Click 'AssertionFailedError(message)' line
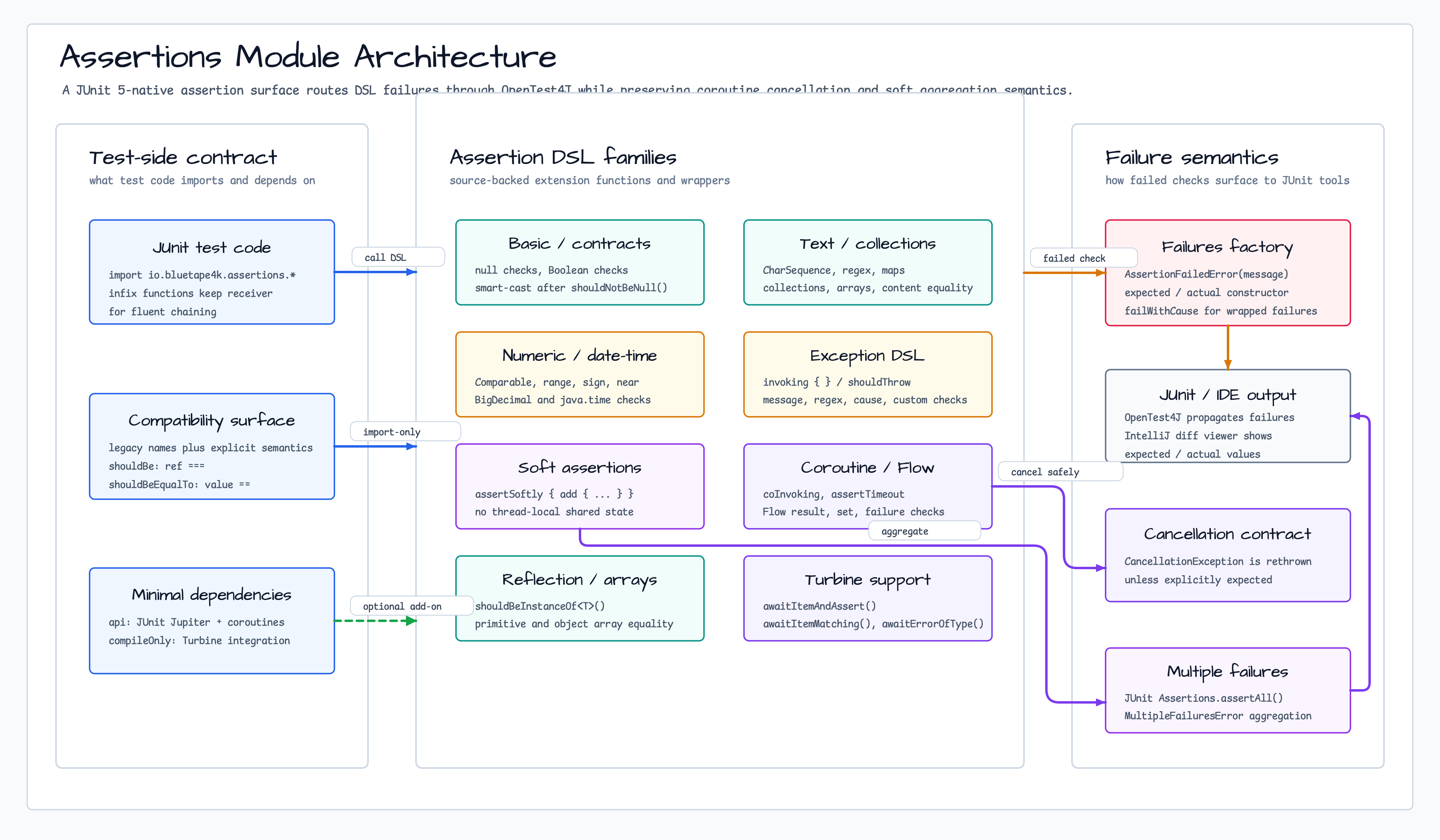The image size is (1440, 840). point(1206,274)
